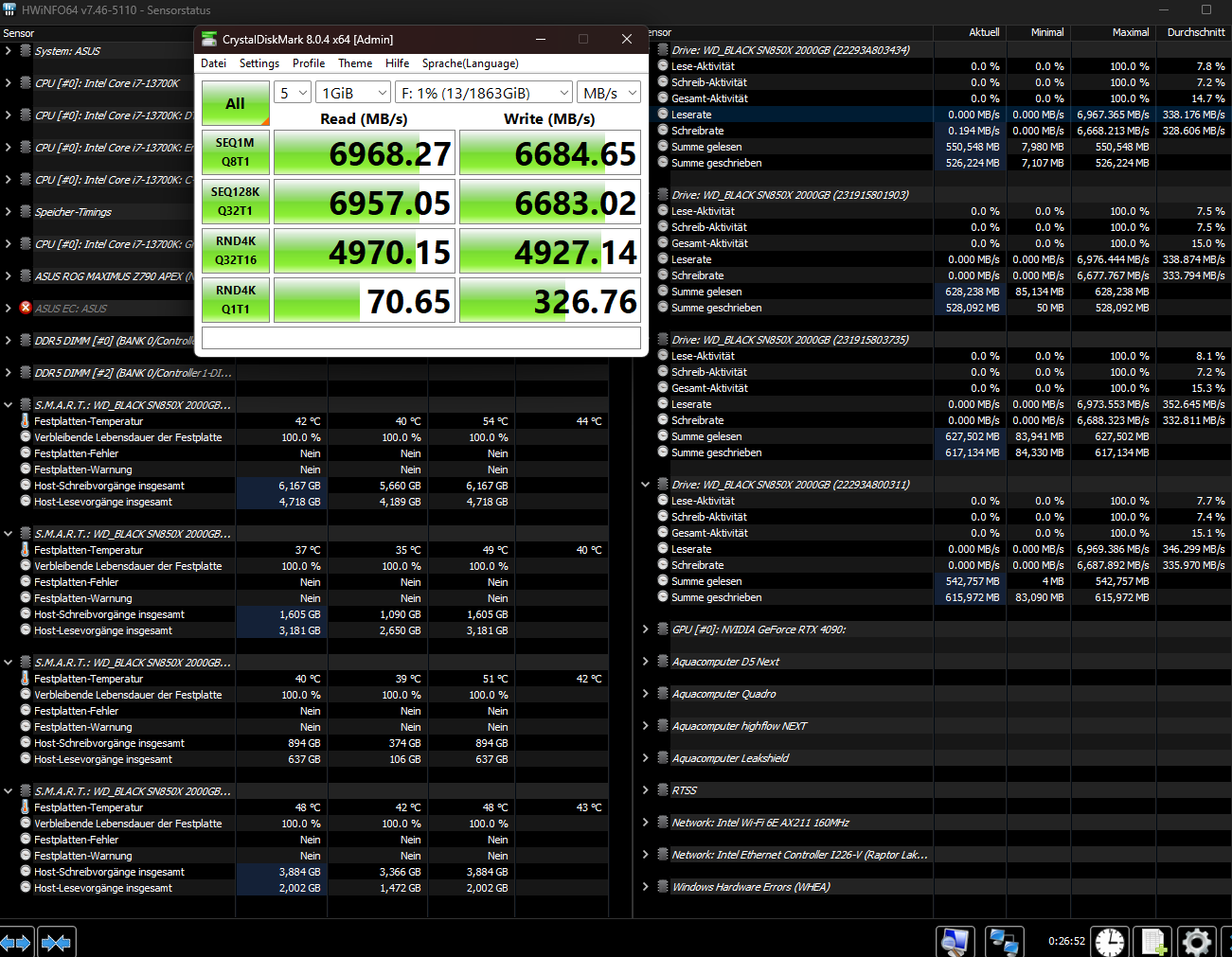Select the Schreibrate row showing 6,668.213 MB/s maximum
This screenshot has height=957, width=1232.
coord(941,131)
